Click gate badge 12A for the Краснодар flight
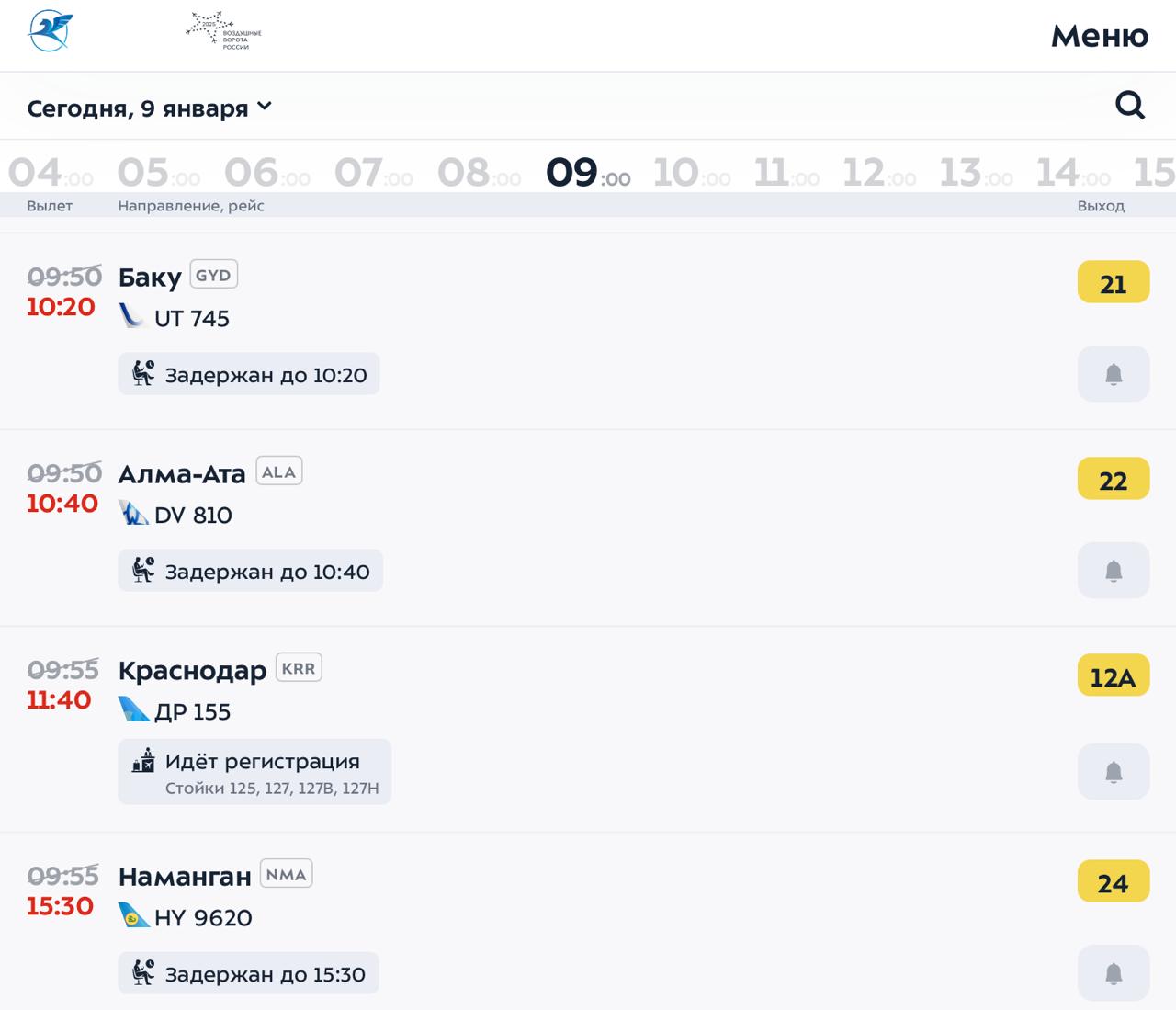Image resolution: width=1176 pixels, height=1010 pixels. [x=1113, y=675]
